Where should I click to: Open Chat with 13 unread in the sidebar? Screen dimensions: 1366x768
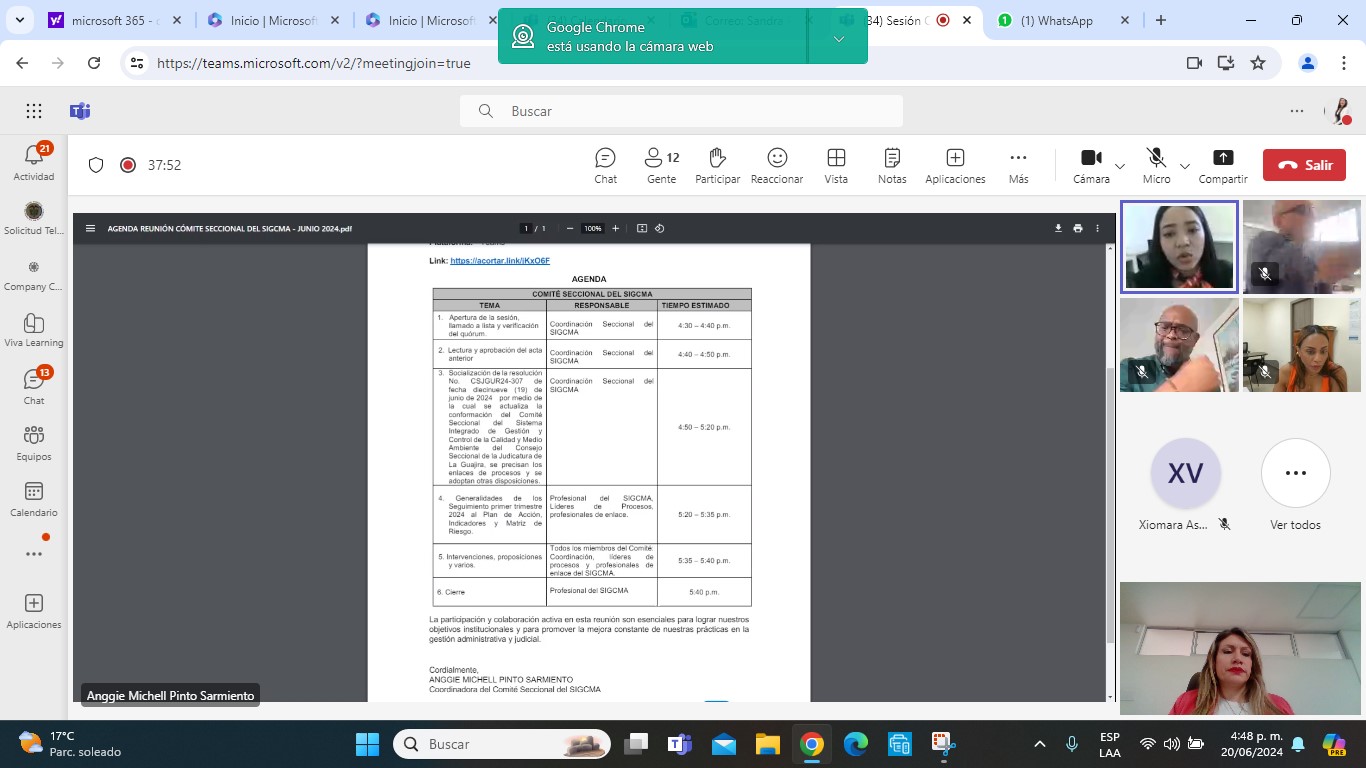[x=34, y=386]
